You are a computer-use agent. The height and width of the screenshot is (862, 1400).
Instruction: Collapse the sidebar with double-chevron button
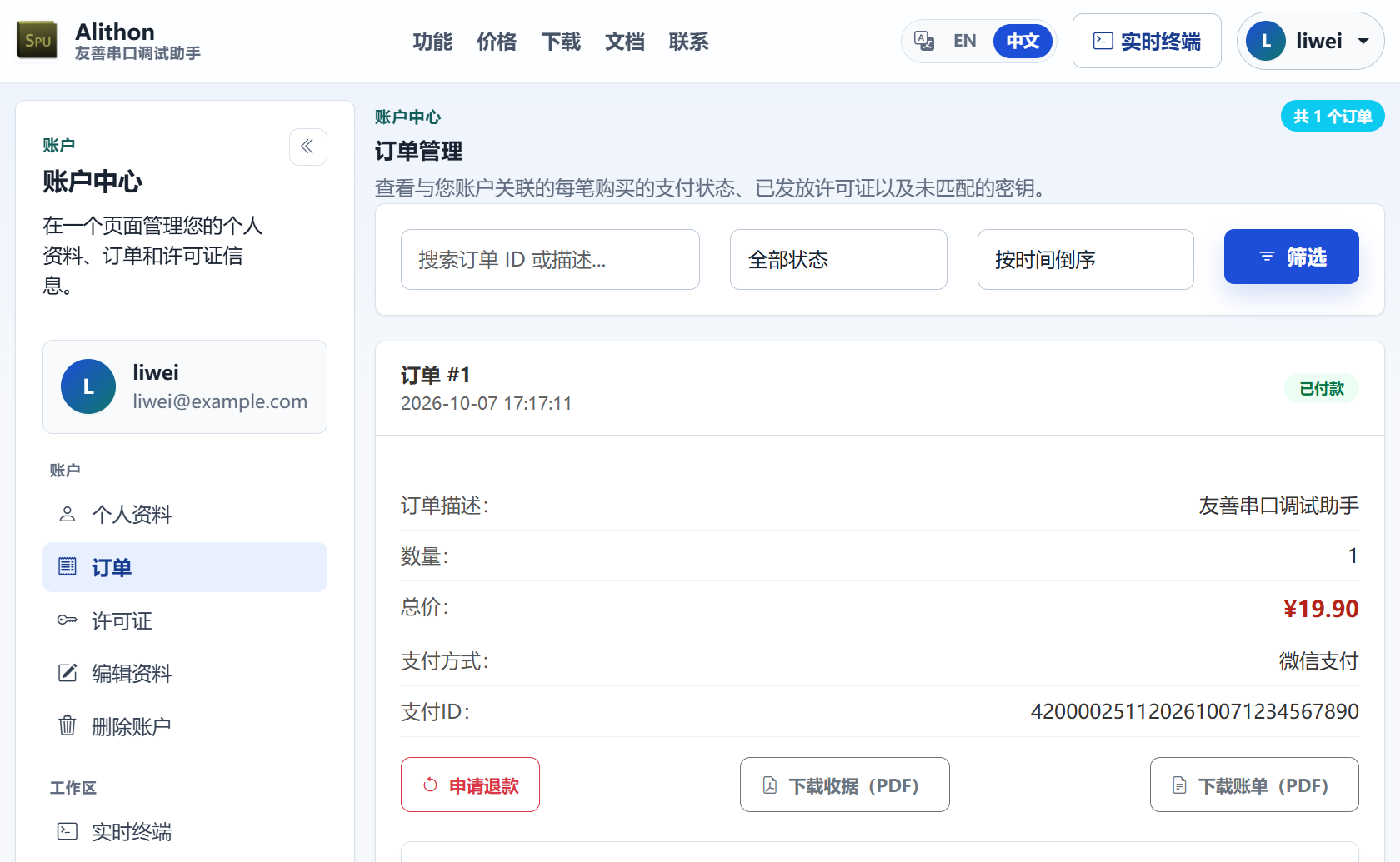307,147
